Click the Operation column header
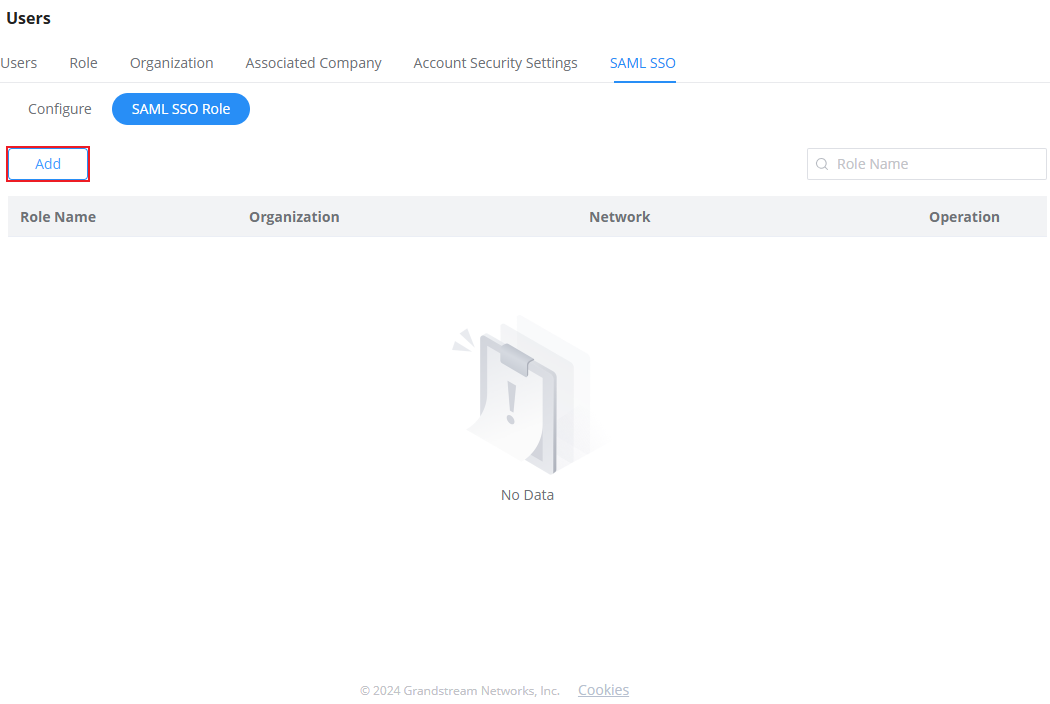Screen dimensions: 1050x704 (x=964, y=217)
